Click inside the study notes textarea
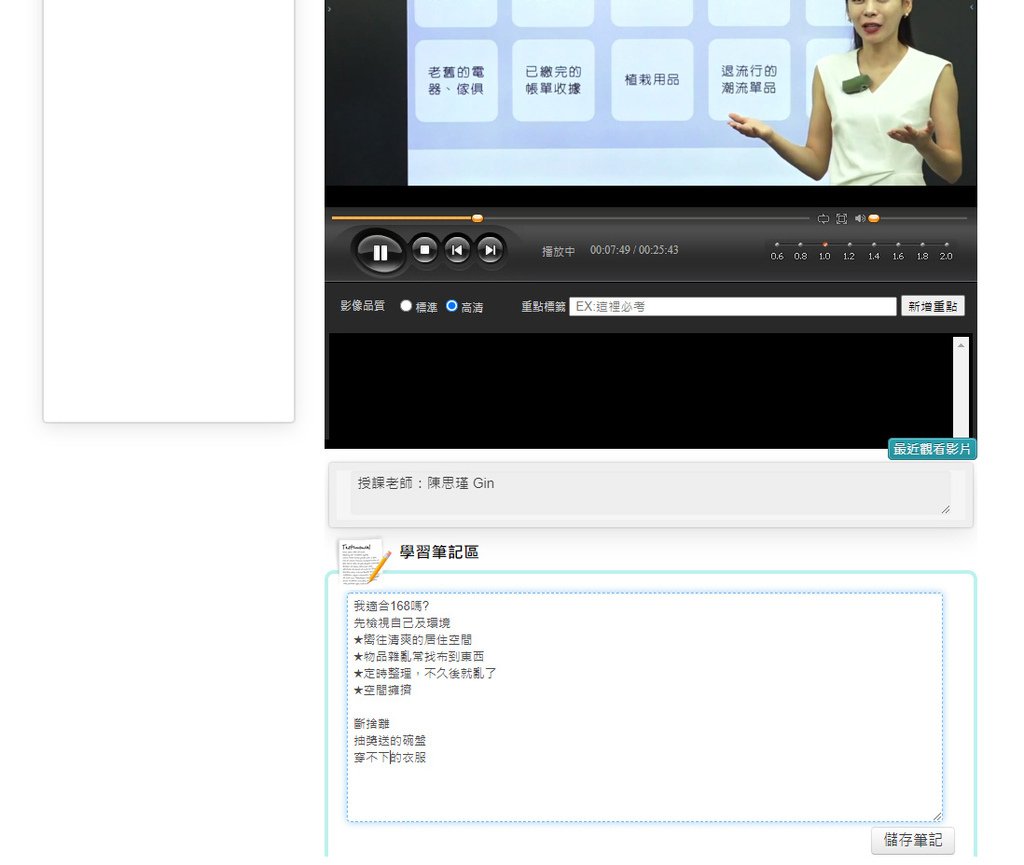This screenshot has height=865, width=1024. [645, 707]
